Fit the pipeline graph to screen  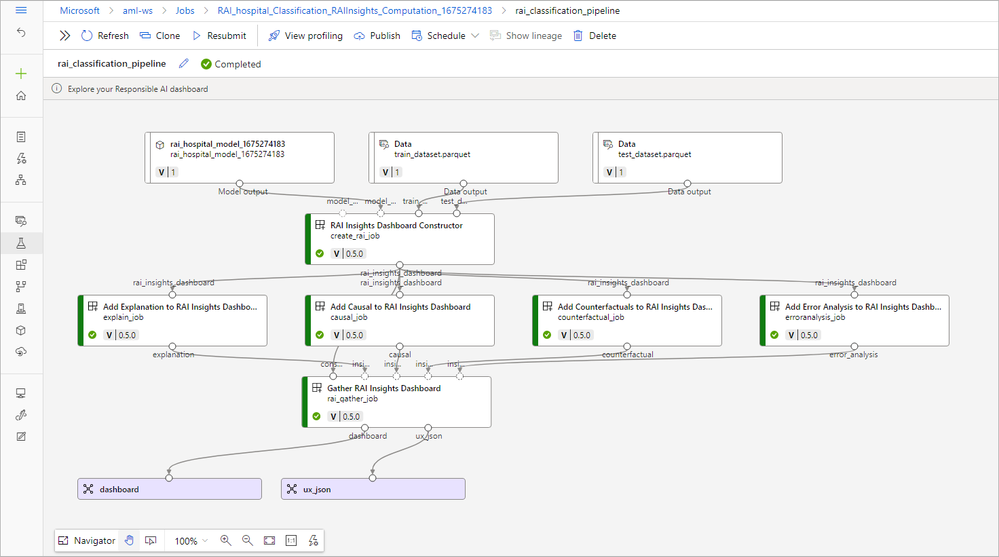coord(270,540)
